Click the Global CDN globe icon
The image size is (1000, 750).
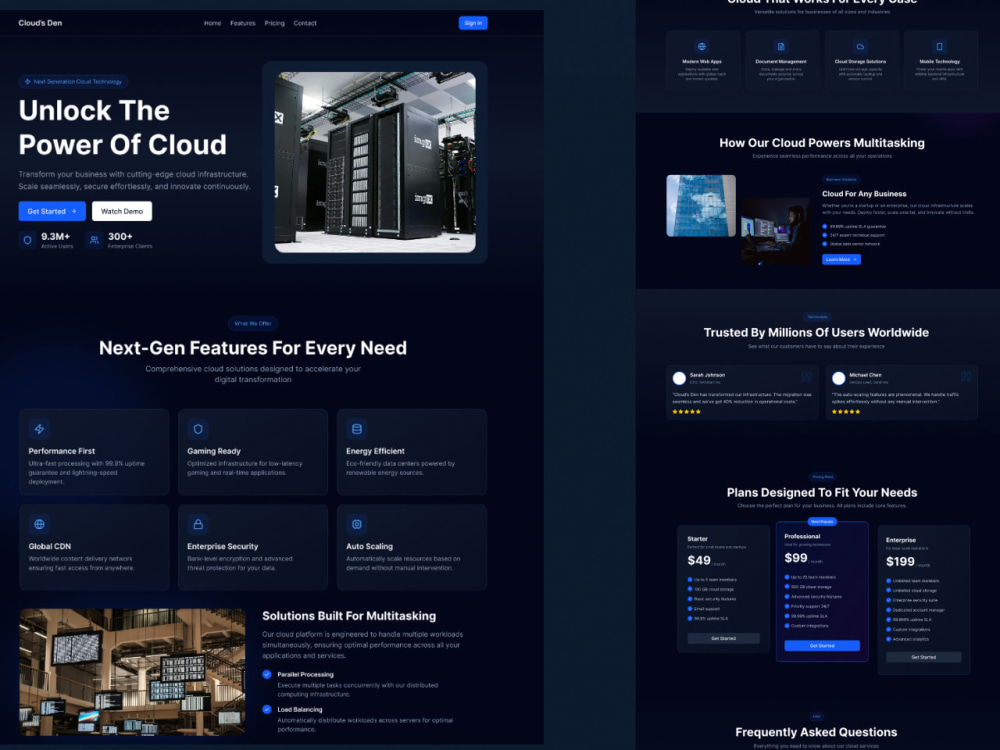click(x=40, y=524)
